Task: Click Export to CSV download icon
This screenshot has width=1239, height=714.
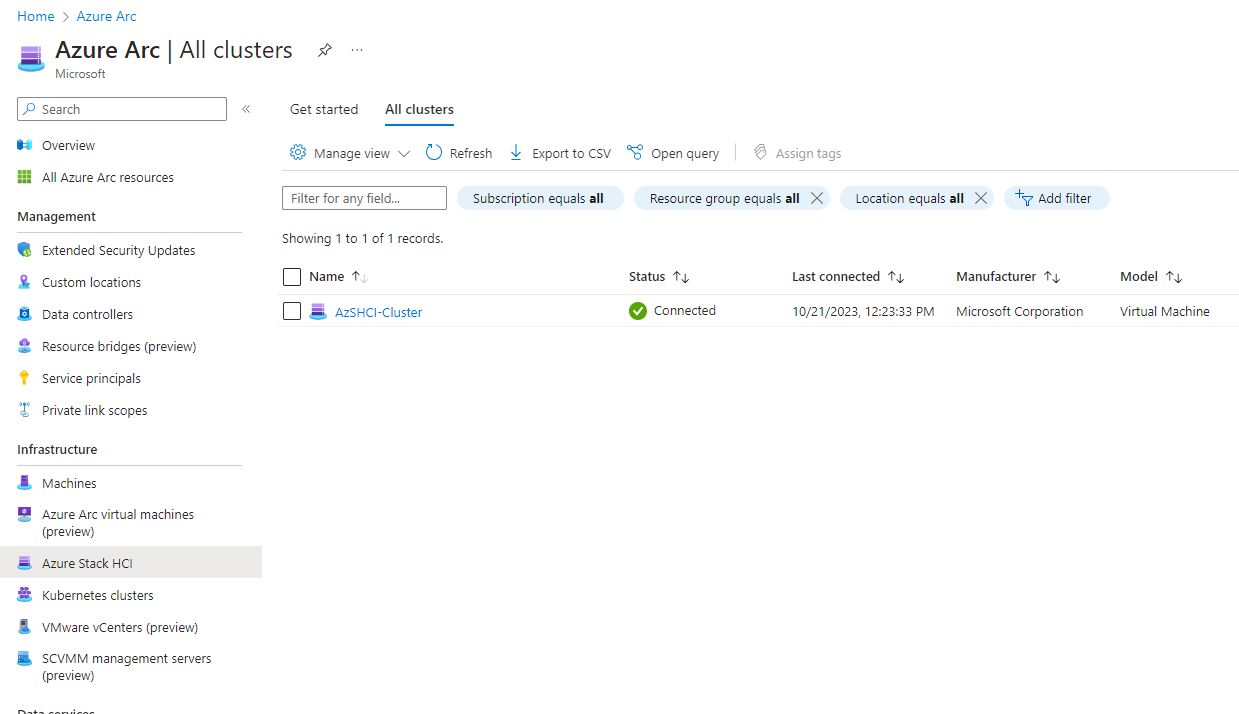Action: pos(516,153)
